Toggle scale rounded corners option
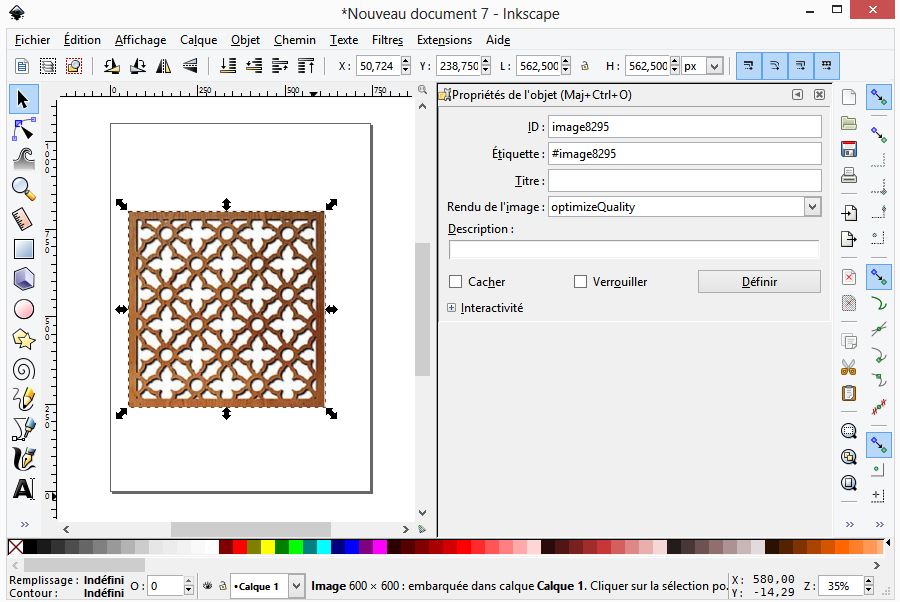This screenshot has height=602, width=900. click(774, 66)
